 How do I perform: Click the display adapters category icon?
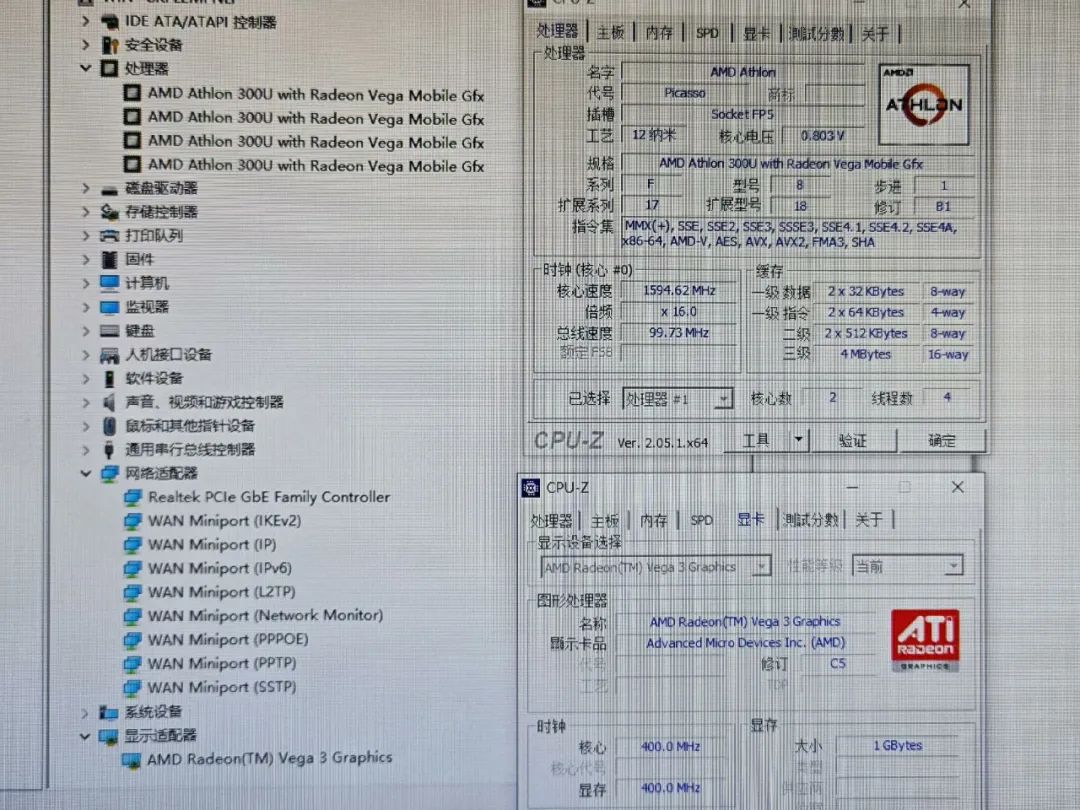coord(109,736)
